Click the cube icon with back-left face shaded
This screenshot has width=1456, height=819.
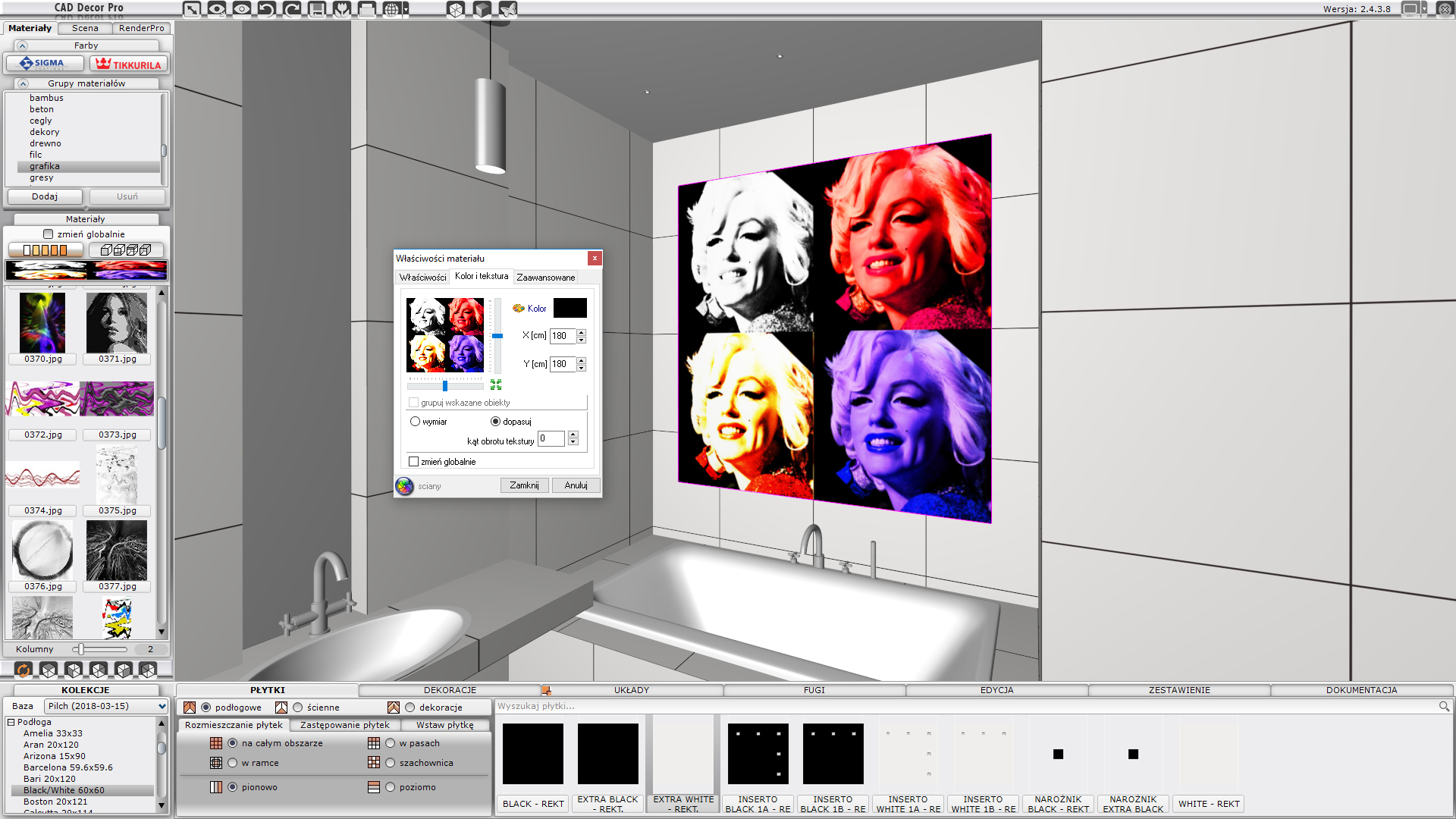click(148, 670)
